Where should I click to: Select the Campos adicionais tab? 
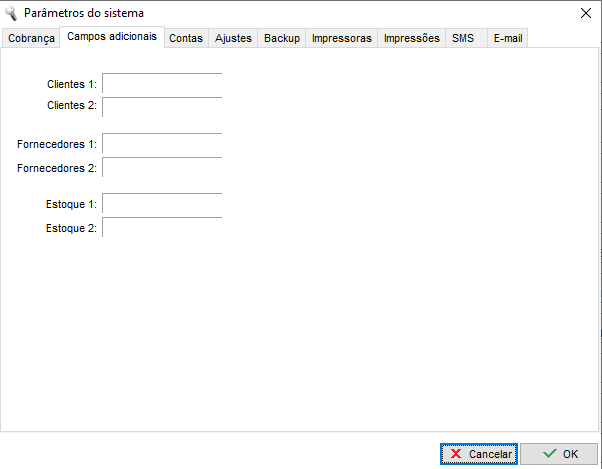point(112,37)
